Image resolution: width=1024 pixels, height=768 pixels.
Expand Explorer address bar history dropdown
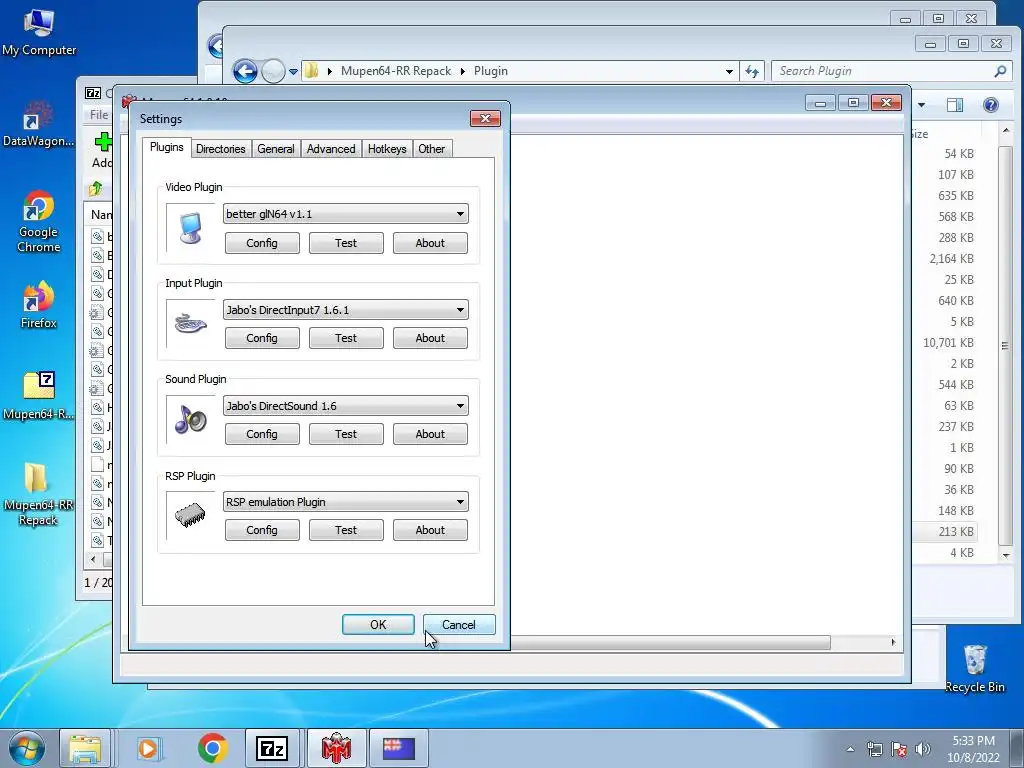click(x=729, y=71)
